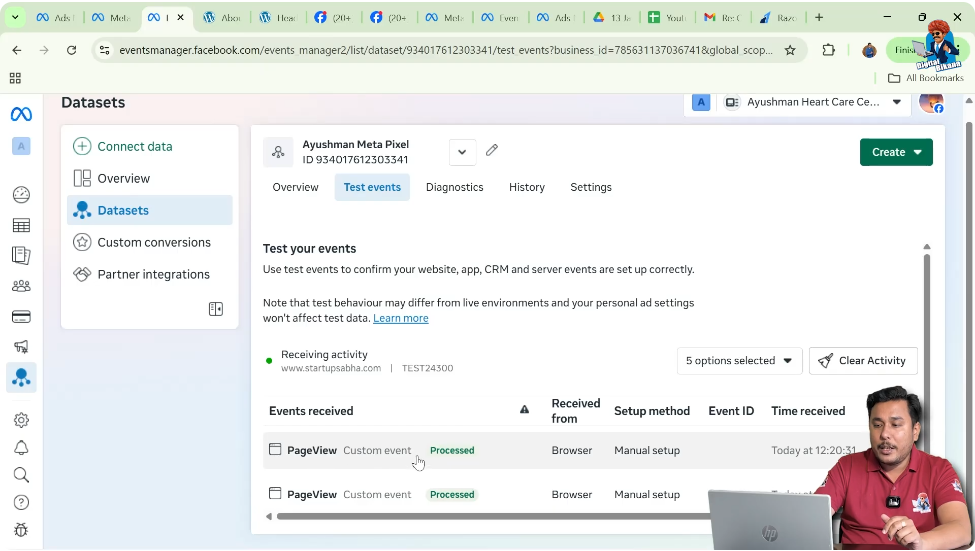Click the Events received column header
Image resolution: width=975 pixels, height=551 pixels.
click(x=311, y=411)
